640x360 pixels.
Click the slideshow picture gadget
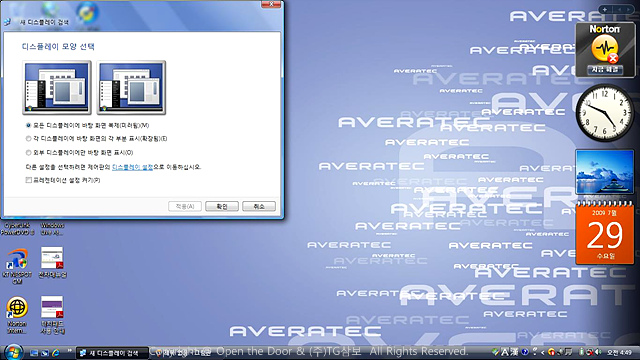pos(605,172)
